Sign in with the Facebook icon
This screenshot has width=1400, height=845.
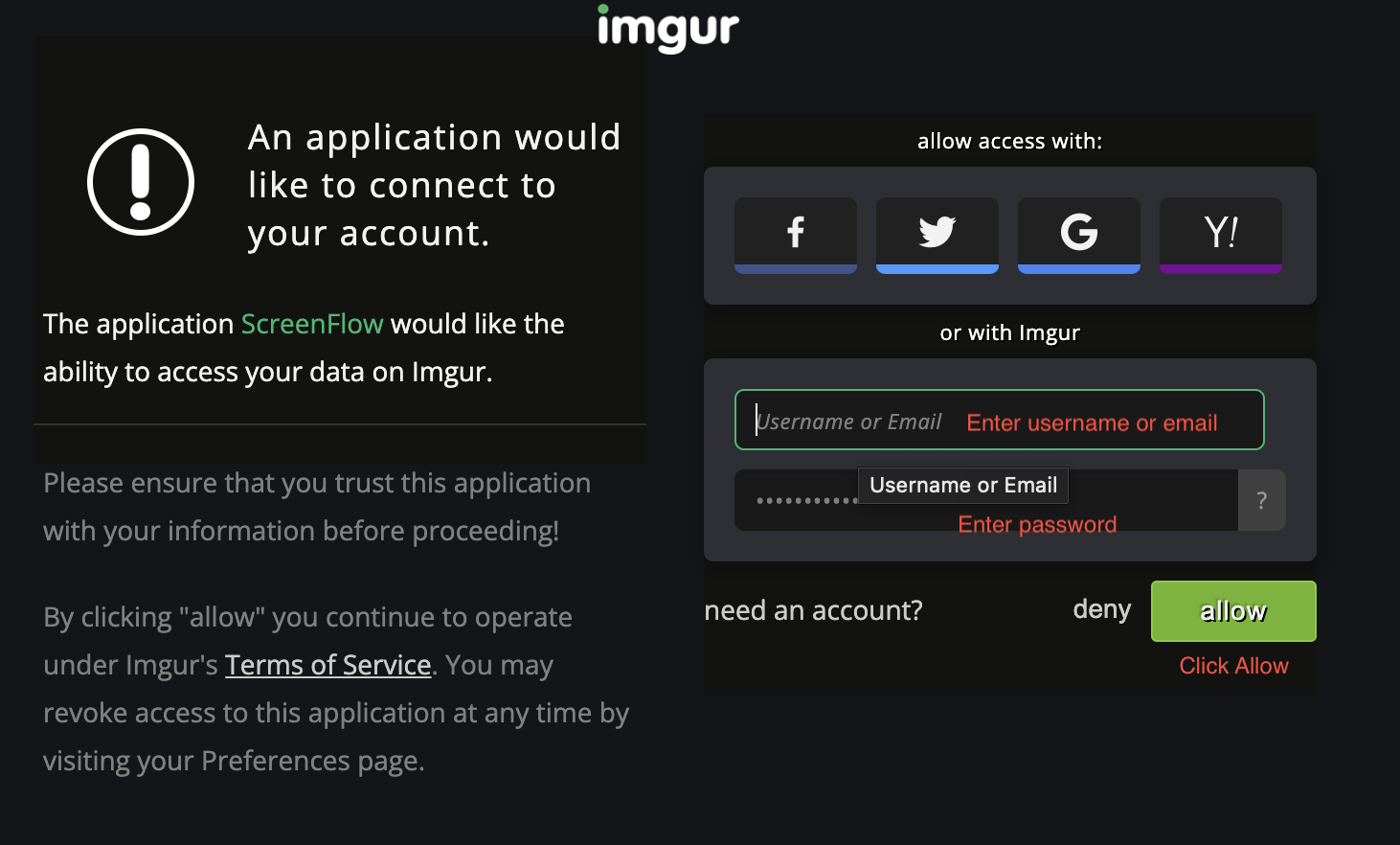tap(795, 233)
